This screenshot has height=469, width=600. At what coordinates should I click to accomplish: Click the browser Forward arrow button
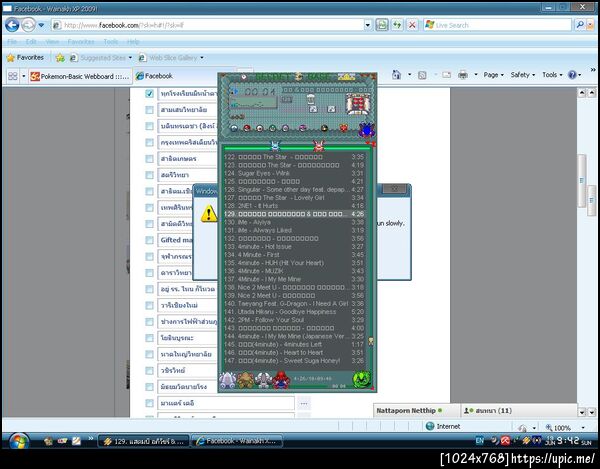(x=28, y=25)
